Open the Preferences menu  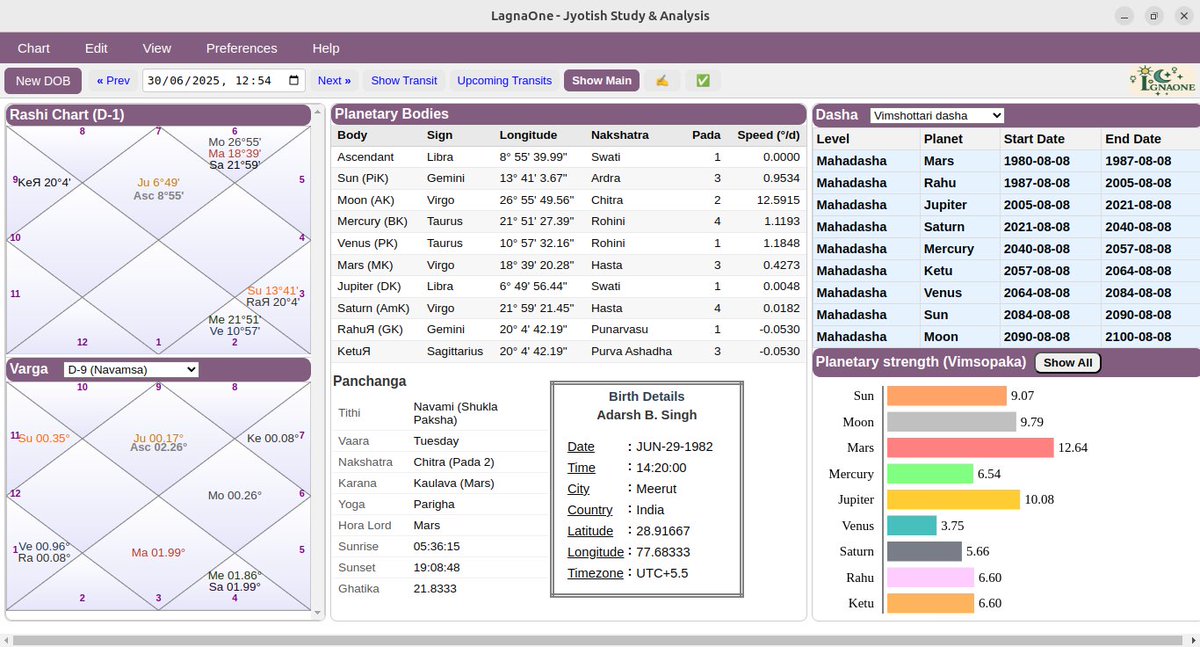pos(241,47)
